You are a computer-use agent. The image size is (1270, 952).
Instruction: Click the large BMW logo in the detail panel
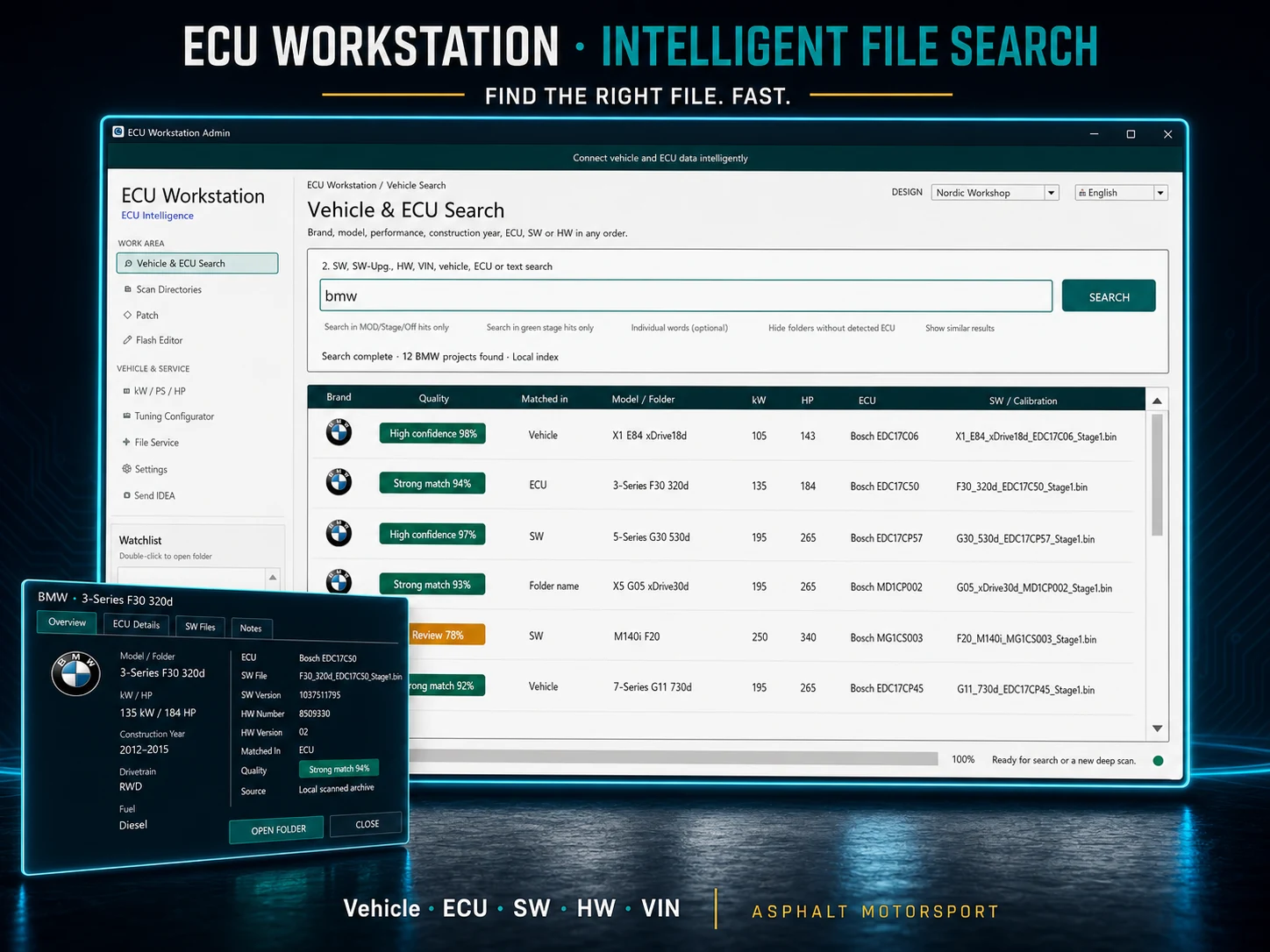point(75,673)
